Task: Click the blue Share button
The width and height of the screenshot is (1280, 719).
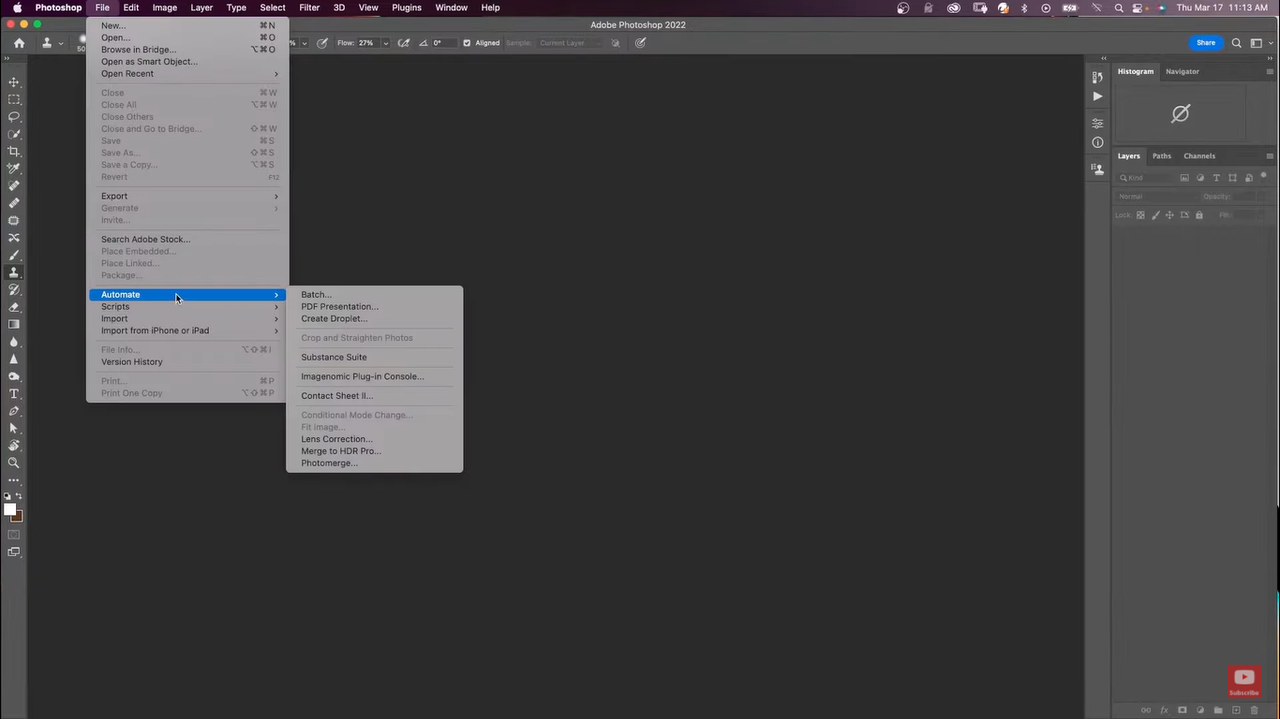Action: tap(1206, 43)
